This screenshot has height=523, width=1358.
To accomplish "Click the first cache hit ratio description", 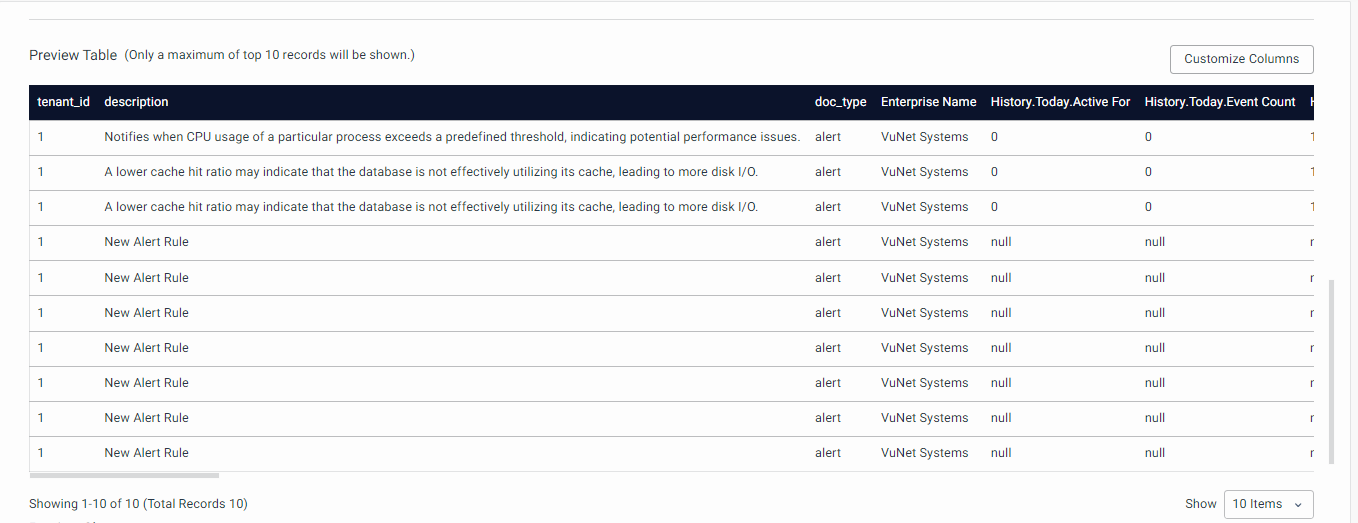I will point(431,172).
